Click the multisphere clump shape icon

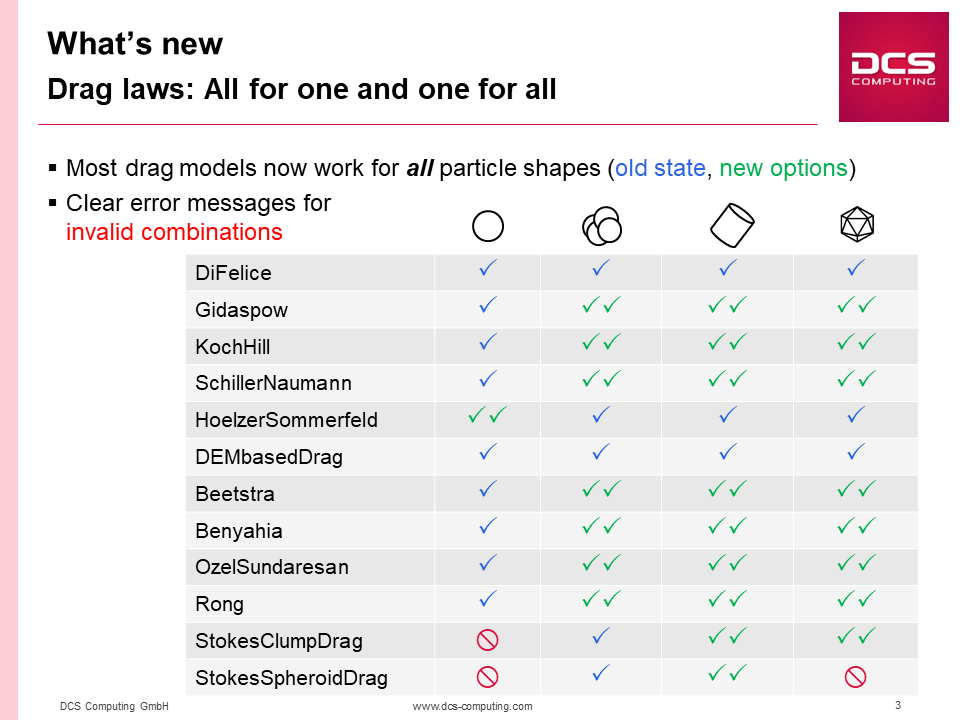pyautogui.click(x=602, y=225)
